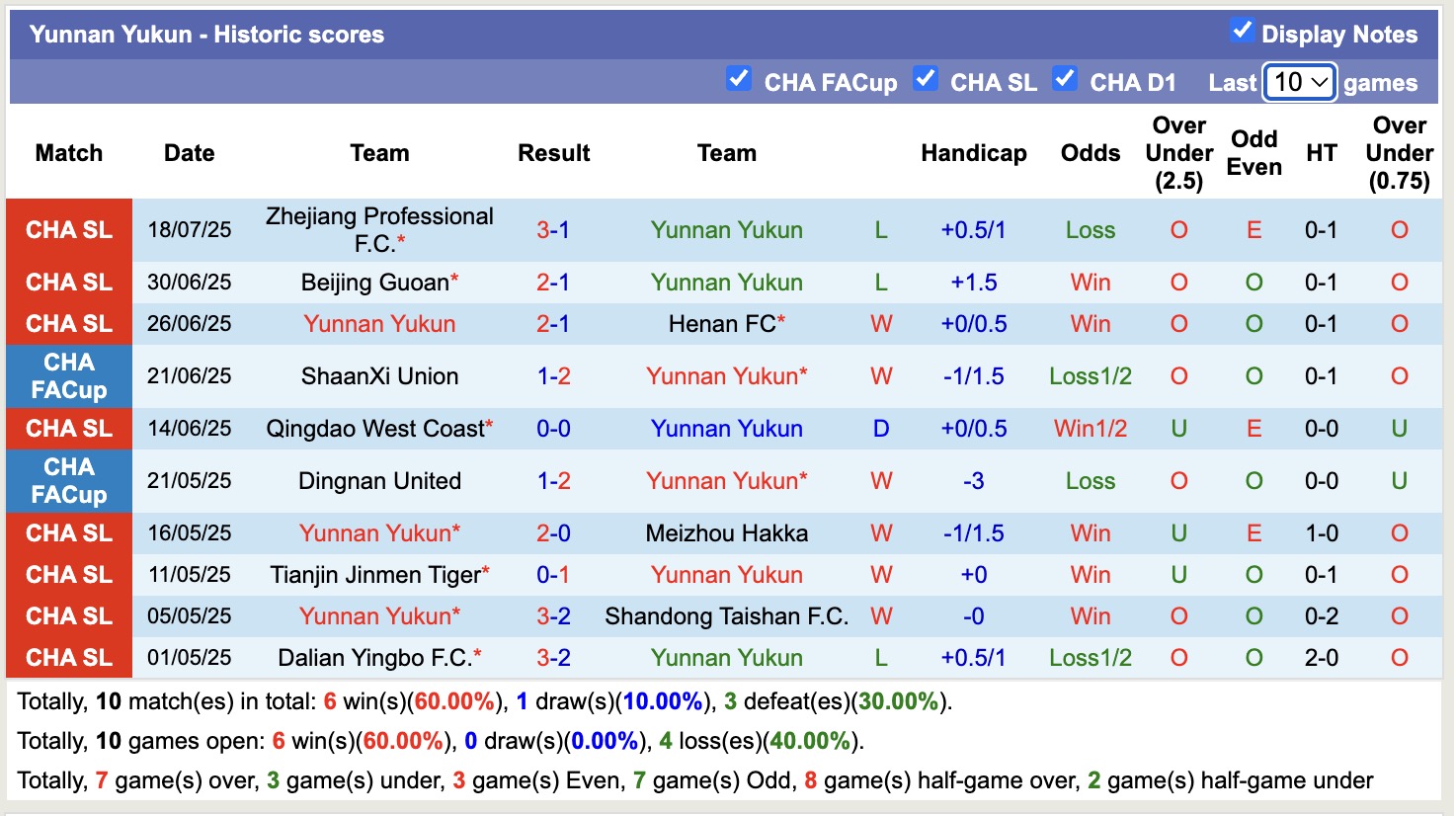Image resolution: width=1456 pixels, height=816 pixels.
Task: Open the Beijing Guoan team link
Action: (x=372, y=282)
